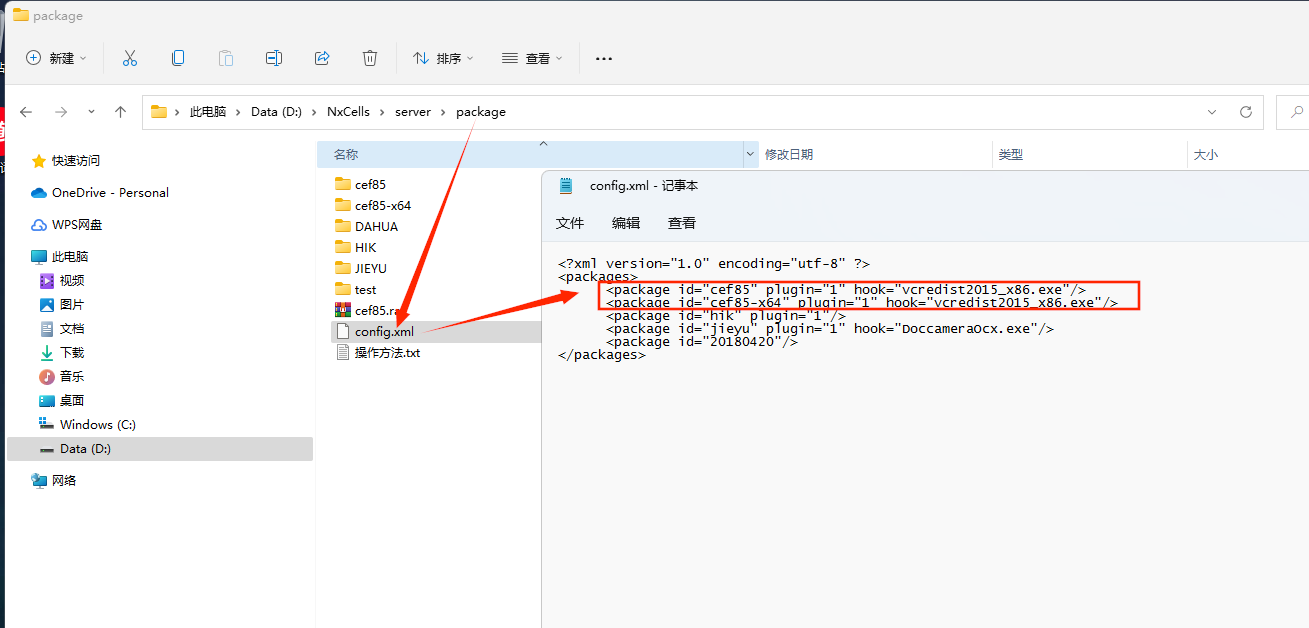The height and width of the screenshot is (628, 1309).
Task: Expand the 排序 (Sort) dropdown
Action: pos(443,58)
